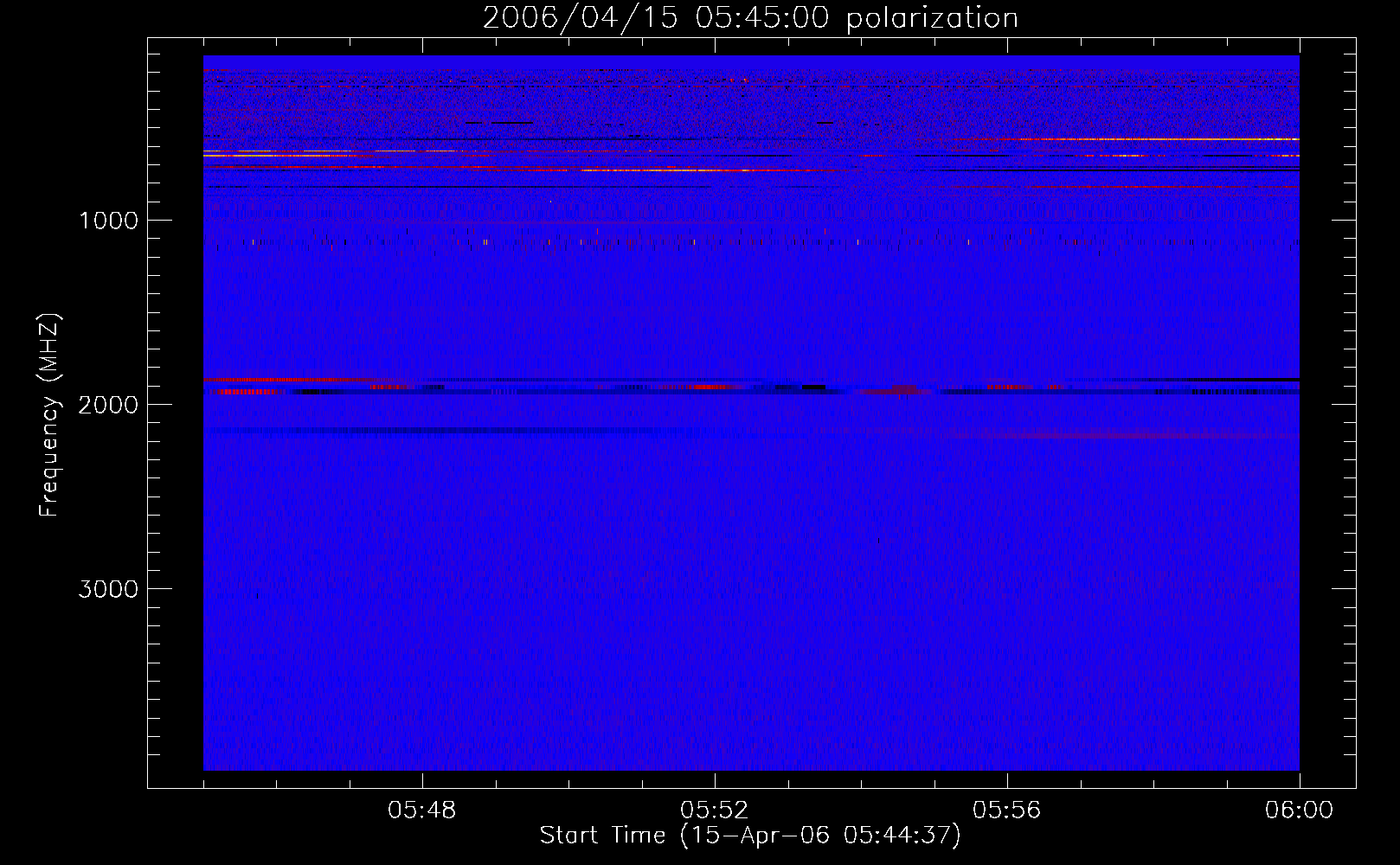This screenshot has width=1400, height=865.
Task: Click the 3000 frequency tick label
Action: click(x=108, y=589)
